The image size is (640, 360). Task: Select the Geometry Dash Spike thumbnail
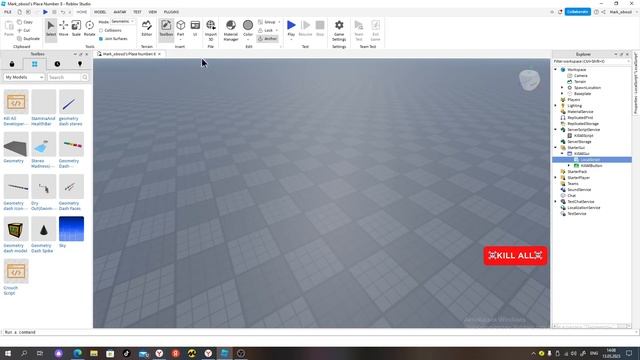tap(44, 229)
